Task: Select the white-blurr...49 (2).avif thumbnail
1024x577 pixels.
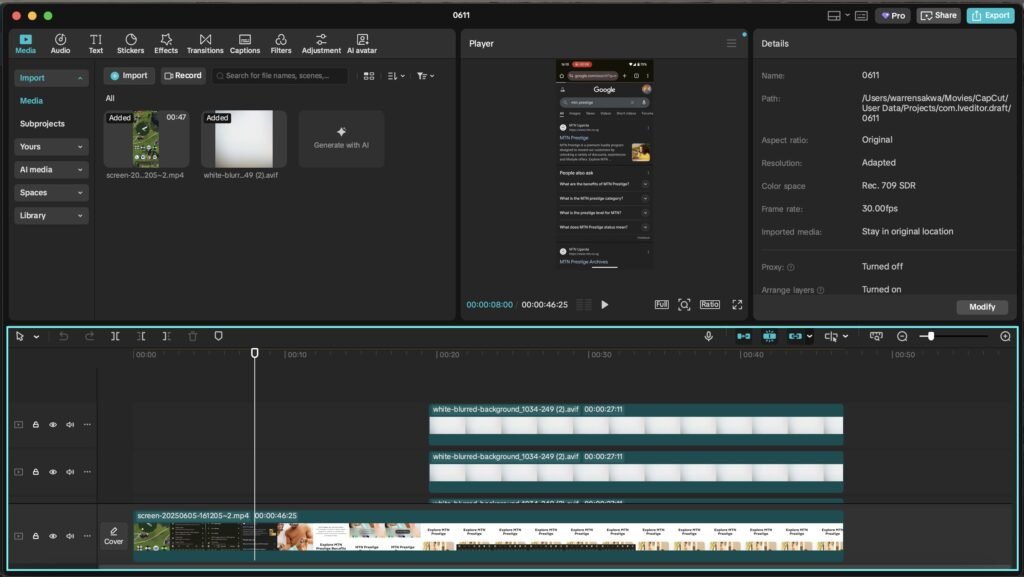Action: coord(244,139)
